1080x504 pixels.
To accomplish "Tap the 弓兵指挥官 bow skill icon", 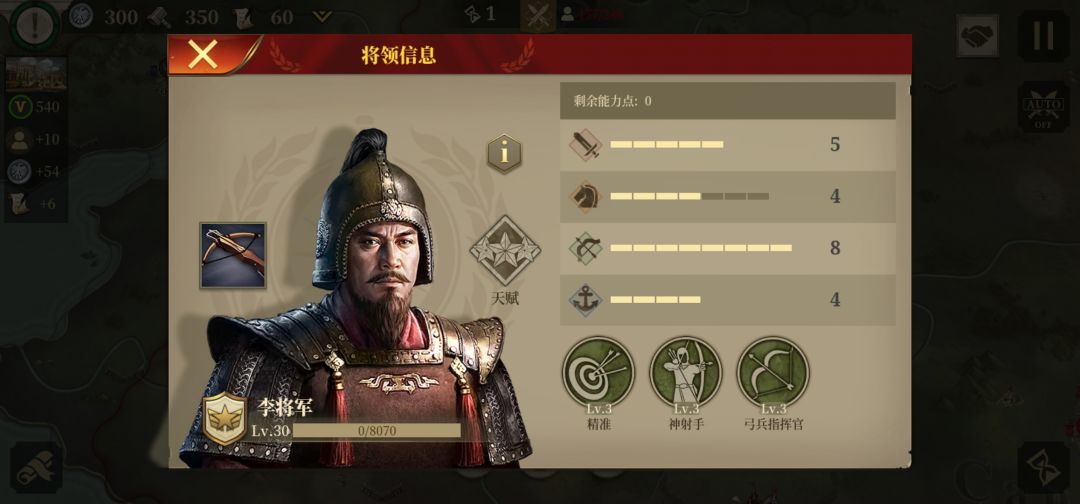I will pyautogui.click(x=773, y=372).
